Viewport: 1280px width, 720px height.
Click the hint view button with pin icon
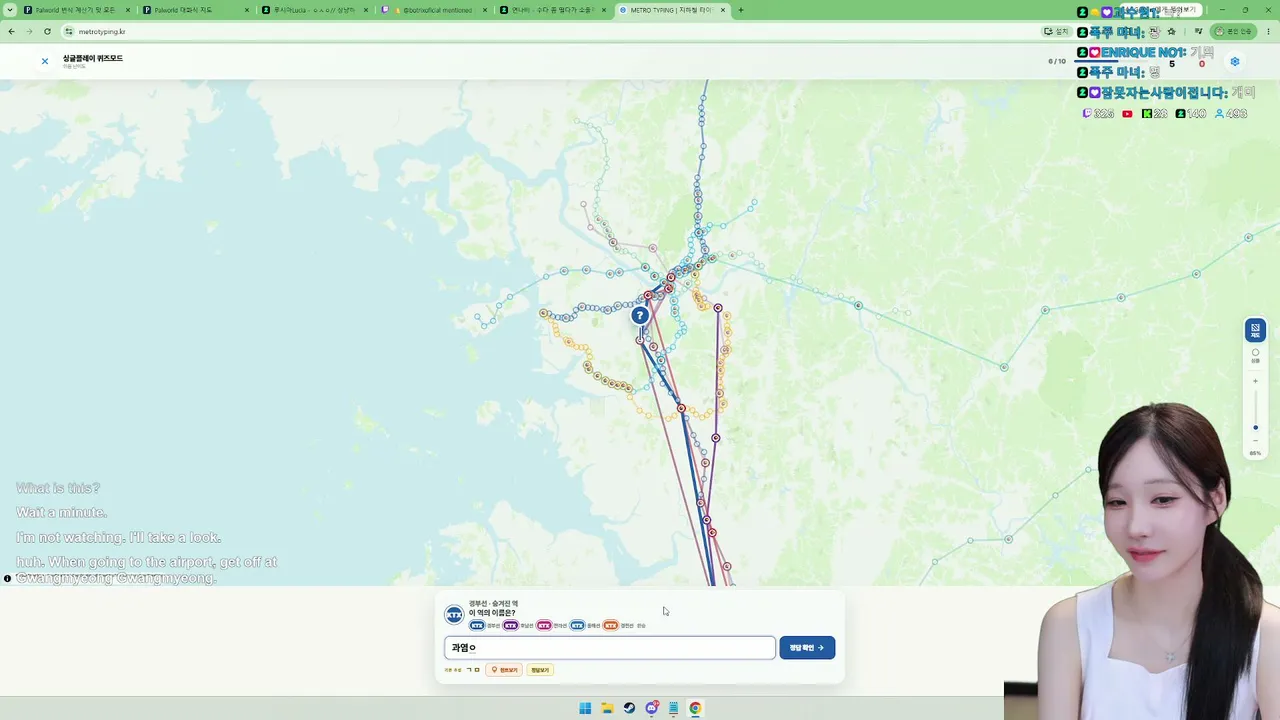tap(504, 670)
